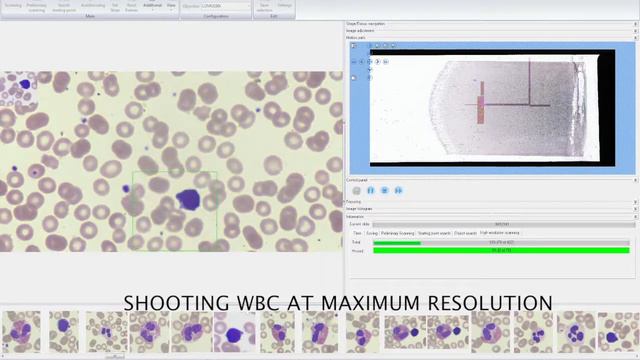Screen dimensions: 640x360
Task: Open the Additional dropdown in the ribbon
Action: [x=152, y=6]
